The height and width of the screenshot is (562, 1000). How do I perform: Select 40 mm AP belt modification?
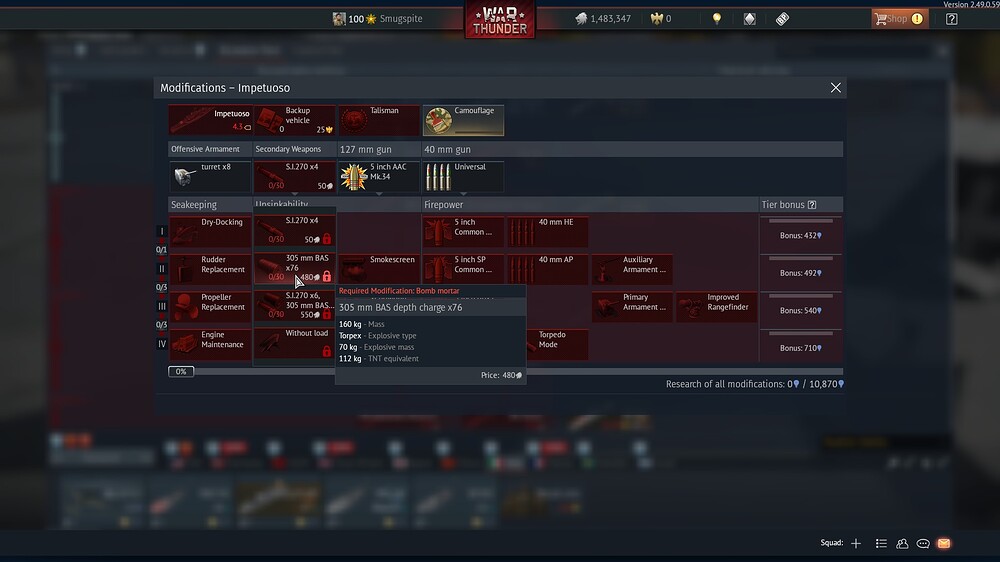point(548,269)
